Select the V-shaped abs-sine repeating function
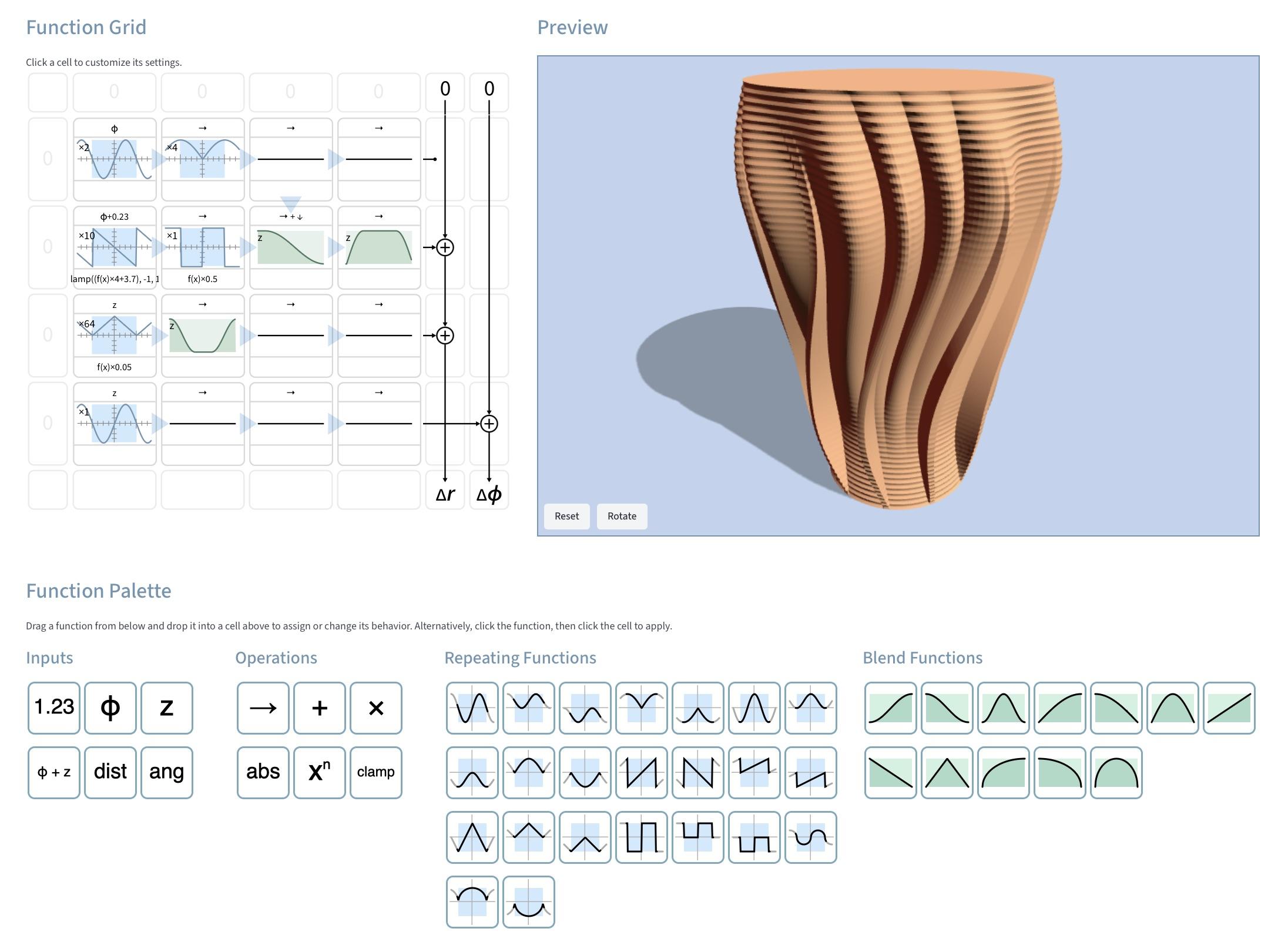The width and height of the screenshot is (1288, 952). coord(641,708)
